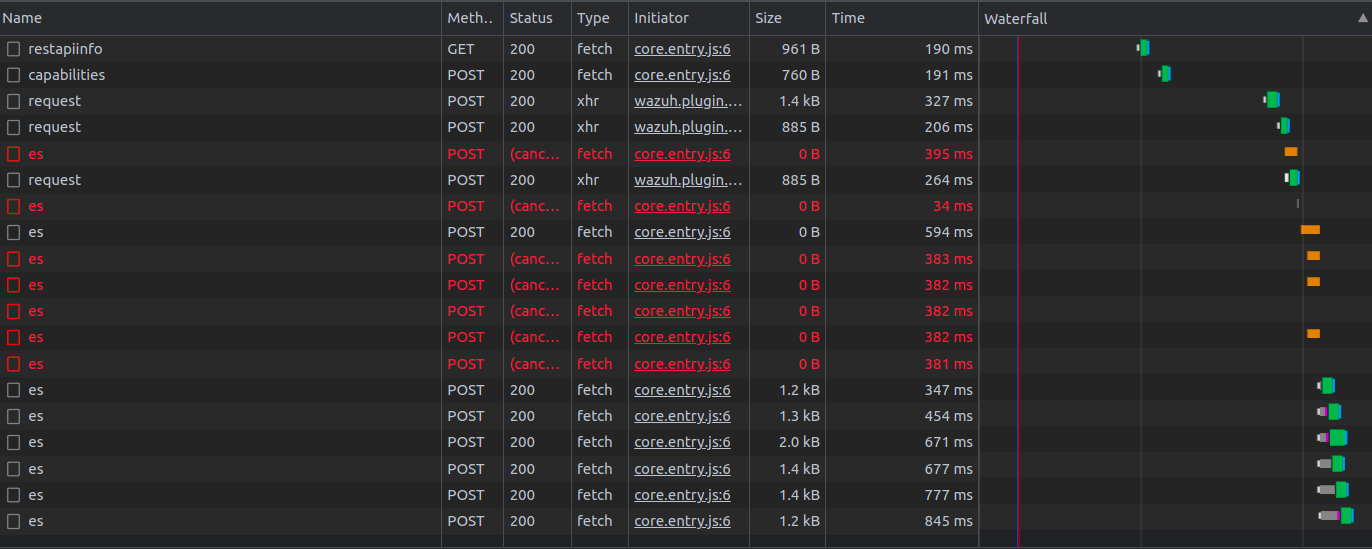Open wazuh.plugin initiator of the 264 ms request
This screenshot has height=549, width=1372.
click(688, 180)
